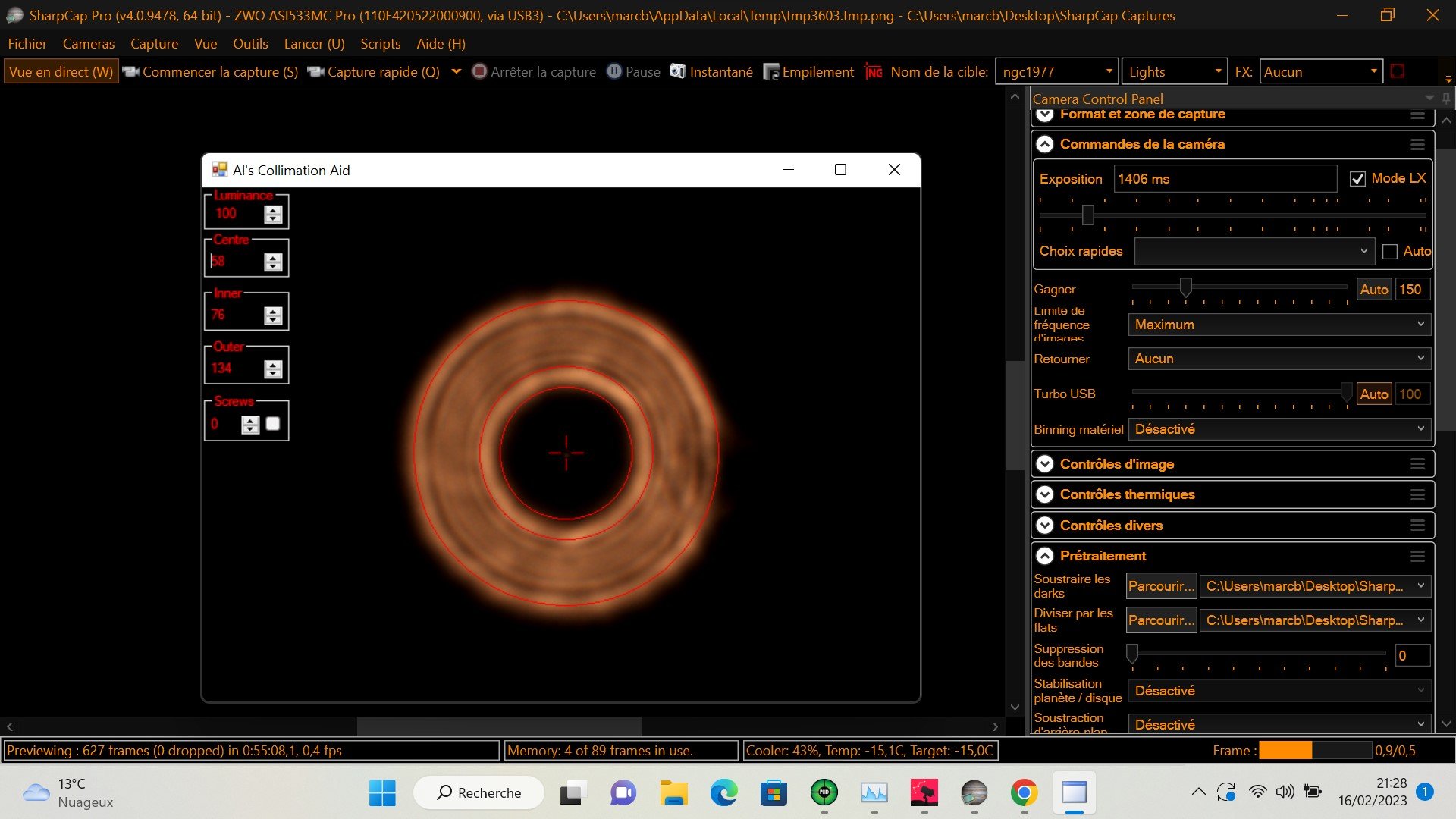
Task: Open Binning matériel Désactivé dropdown
Action: (x=1279, y=429)
